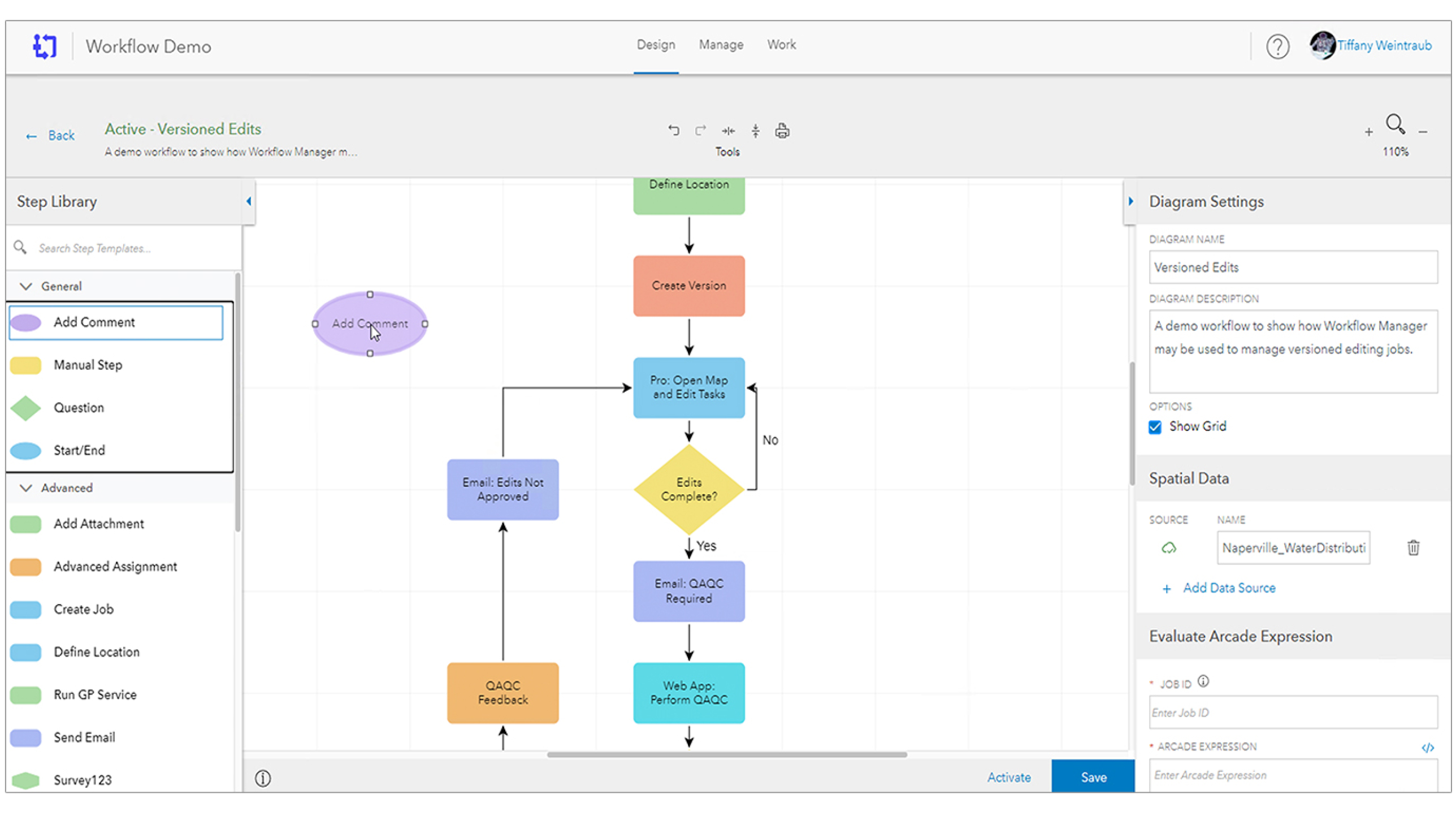Click the zoom in plus icon
The height and width of the screenshot is (820, 1456).
click(x=1368, y=132)
